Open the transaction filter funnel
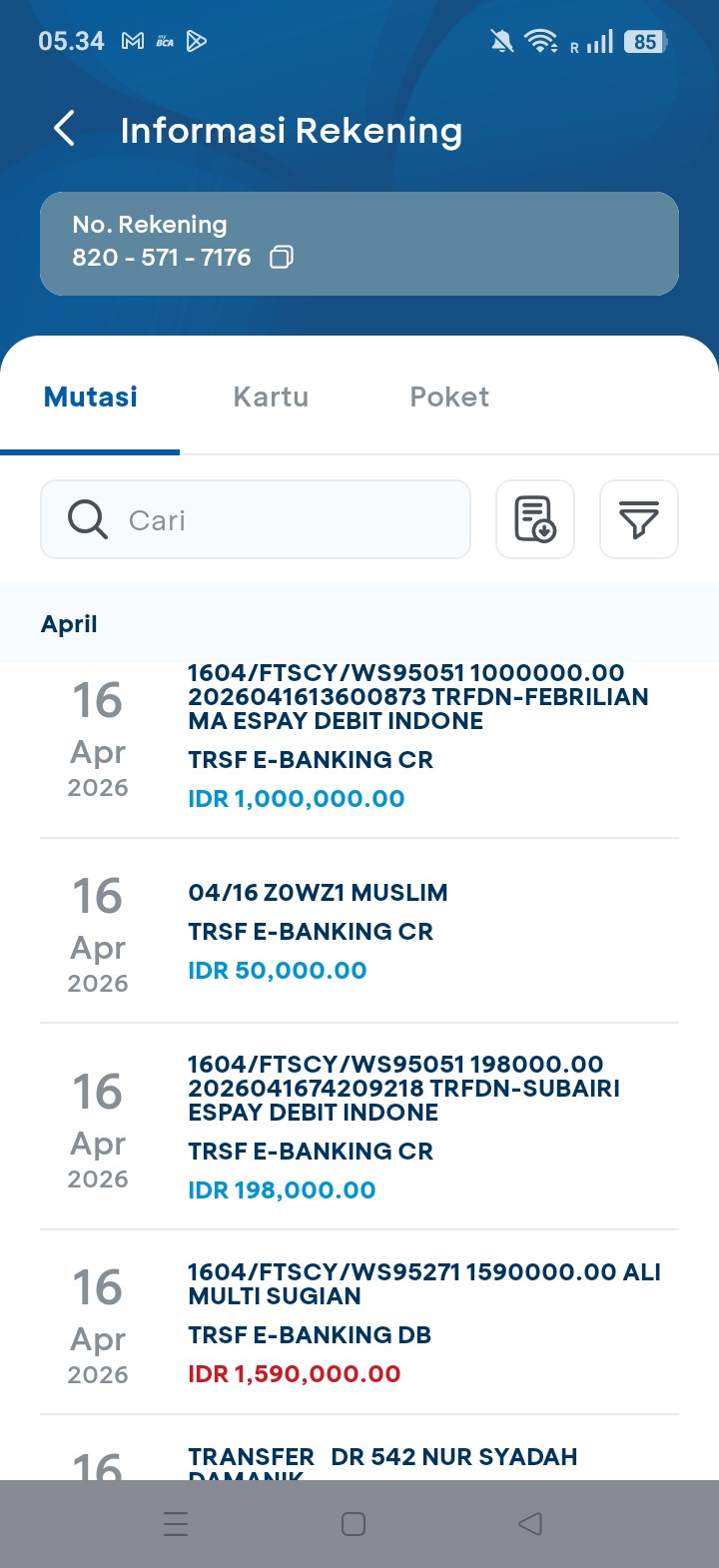This screenshot has width=719, height=1568. [638, 519]
